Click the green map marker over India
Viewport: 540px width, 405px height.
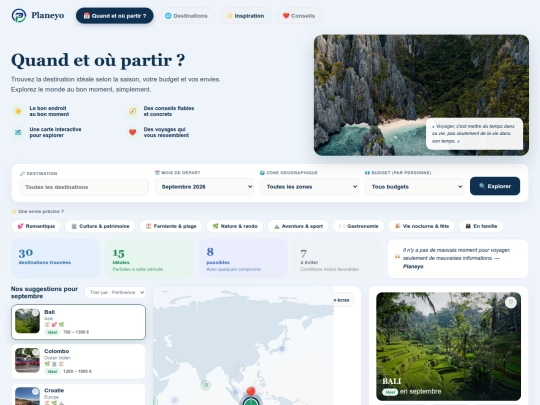206,385
